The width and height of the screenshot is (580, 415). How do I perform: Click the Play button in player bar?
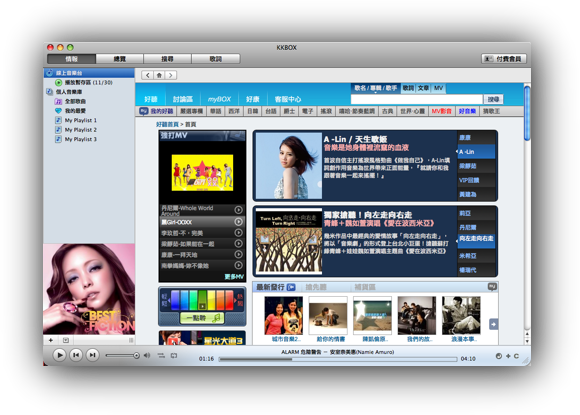point(59,355)
